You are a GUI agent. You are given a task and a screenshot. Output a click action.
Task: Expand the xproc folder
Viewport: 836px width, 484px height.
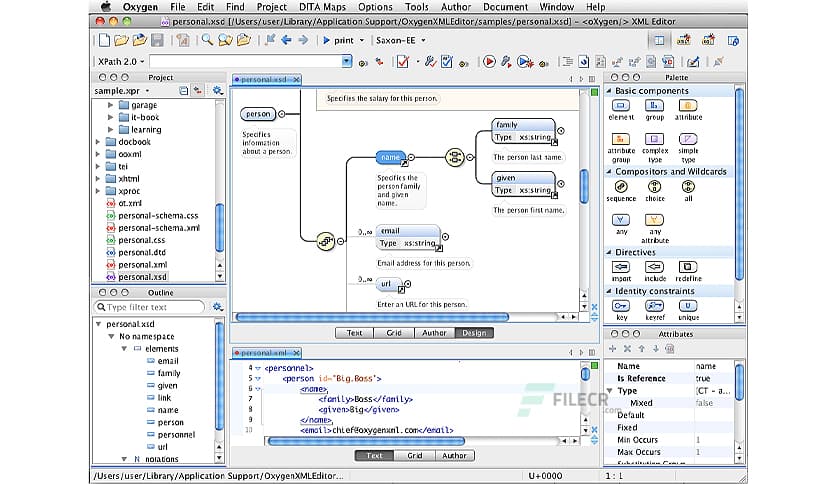pyautogui.click(x=98, y=191)
